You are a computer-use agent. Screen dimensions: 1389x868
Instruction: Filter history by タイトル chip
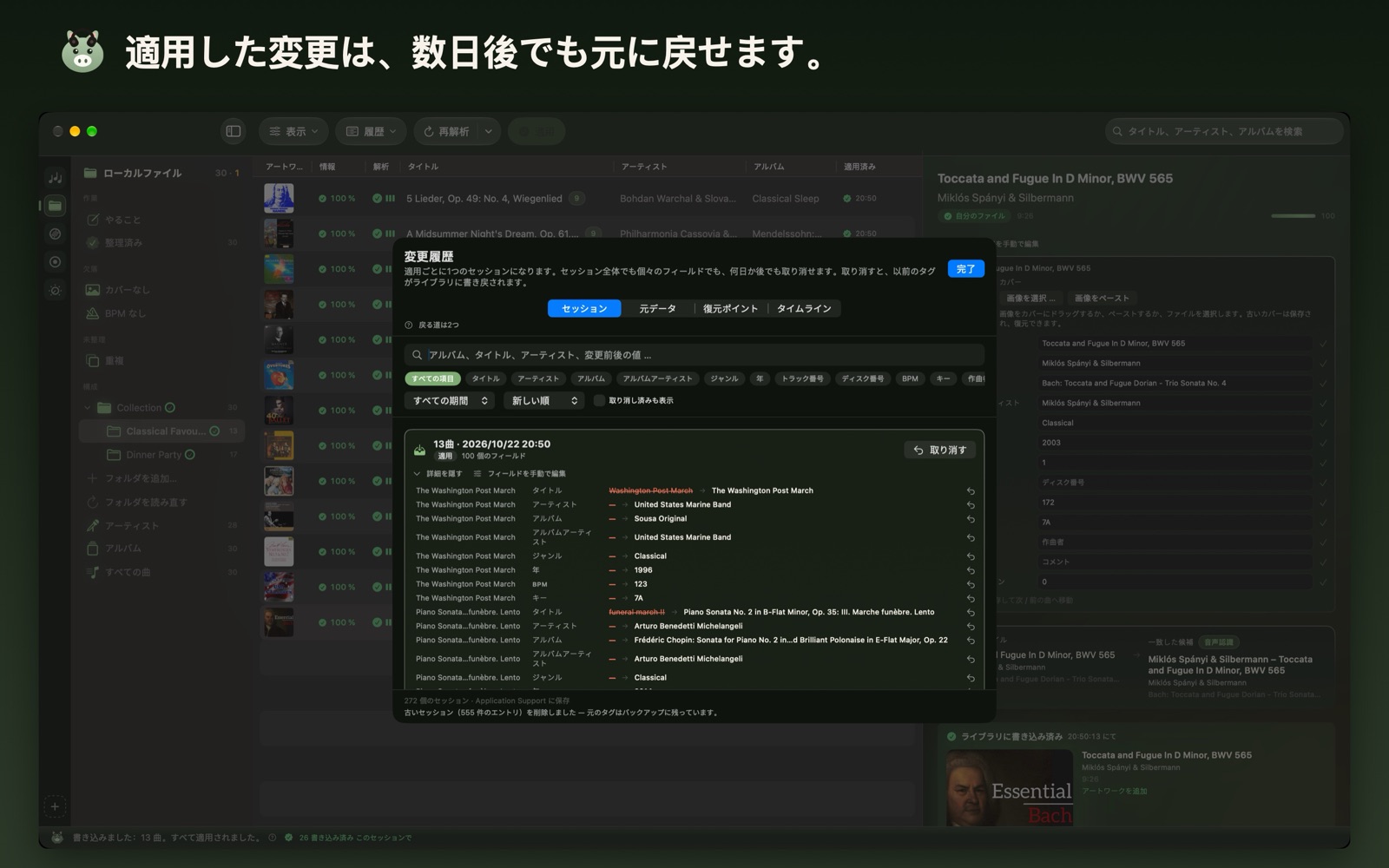(486, 378)
